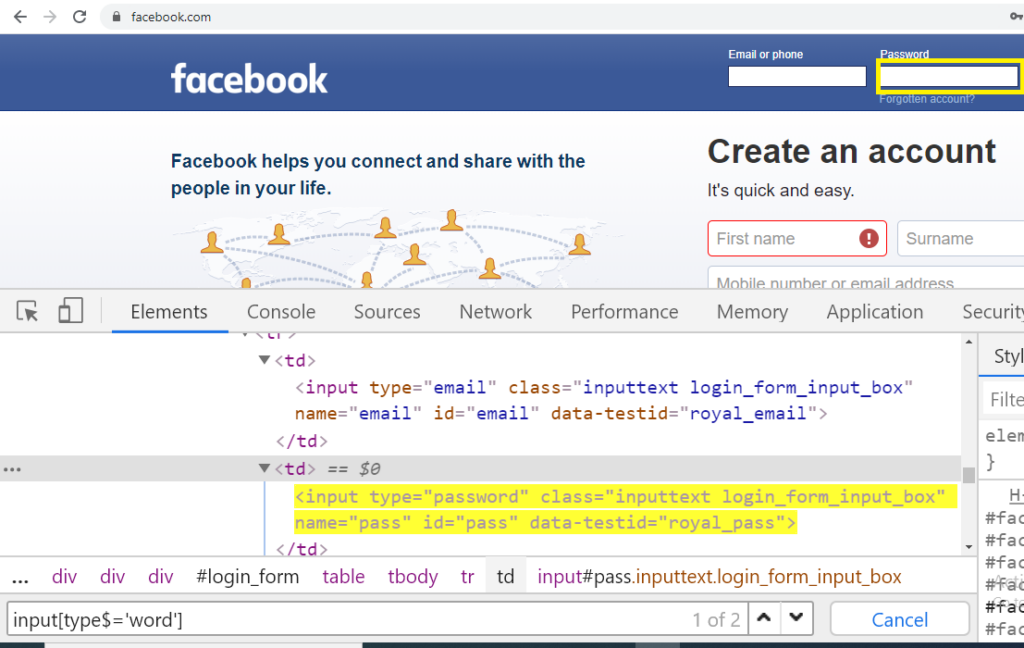Click the Mobile number or email address field
The width and height of the screenshot is (1024, 648).
click(866, 278)
